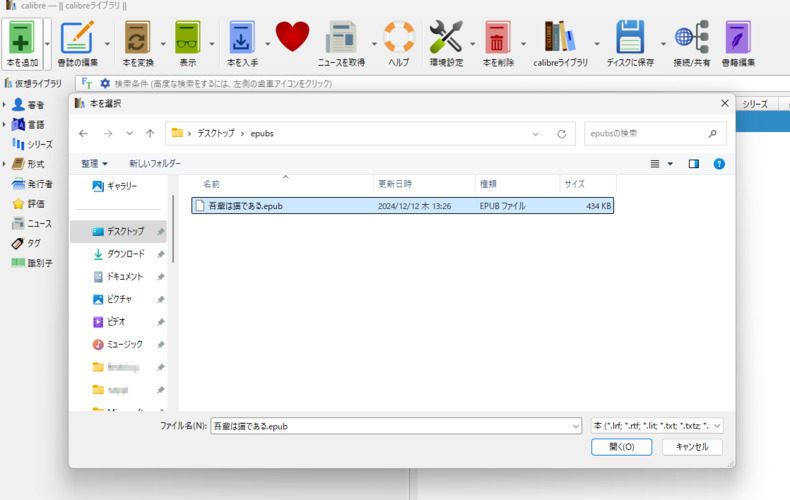This screenshot has width=790, height=500.
Task: Select the 本を変換 convert books icon
Action: [138, 37]
